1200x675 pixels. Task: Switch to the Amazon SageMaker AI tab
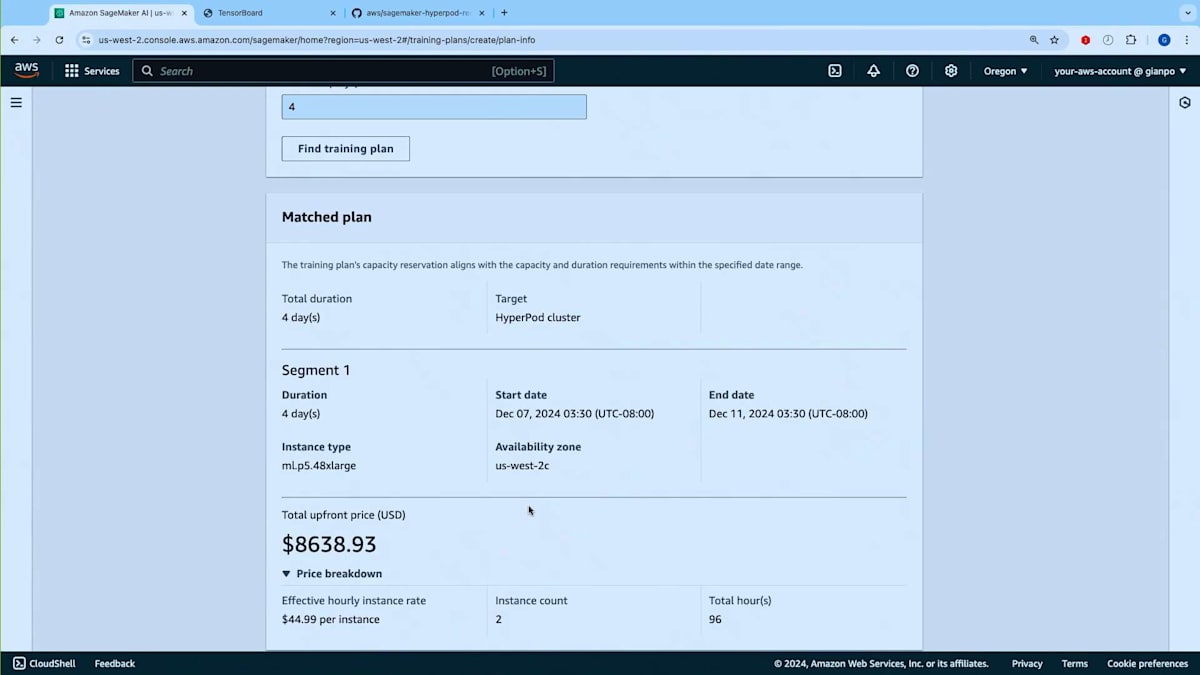tap(120, 13)
